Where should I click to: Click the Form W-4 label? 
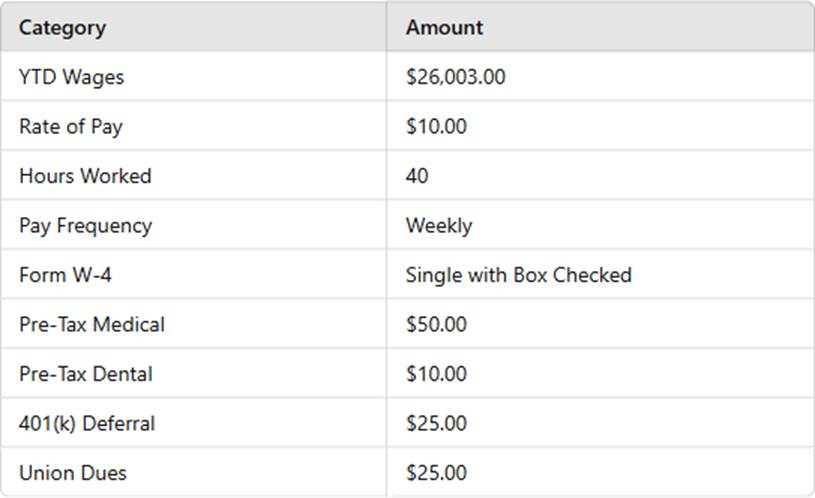[65, 275]
